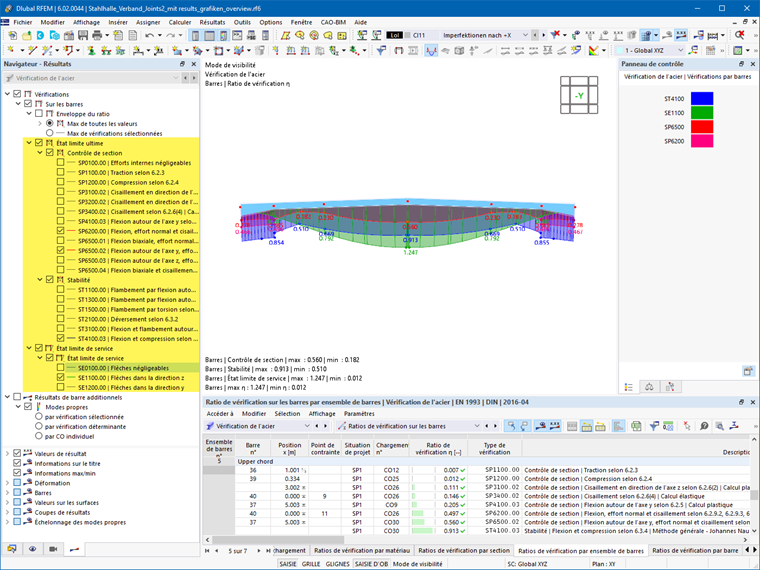Screen dimensions: 760x570
Task: Toggle the SE1100.00 Flèches direction z checkbox
Action: (60, 379)
